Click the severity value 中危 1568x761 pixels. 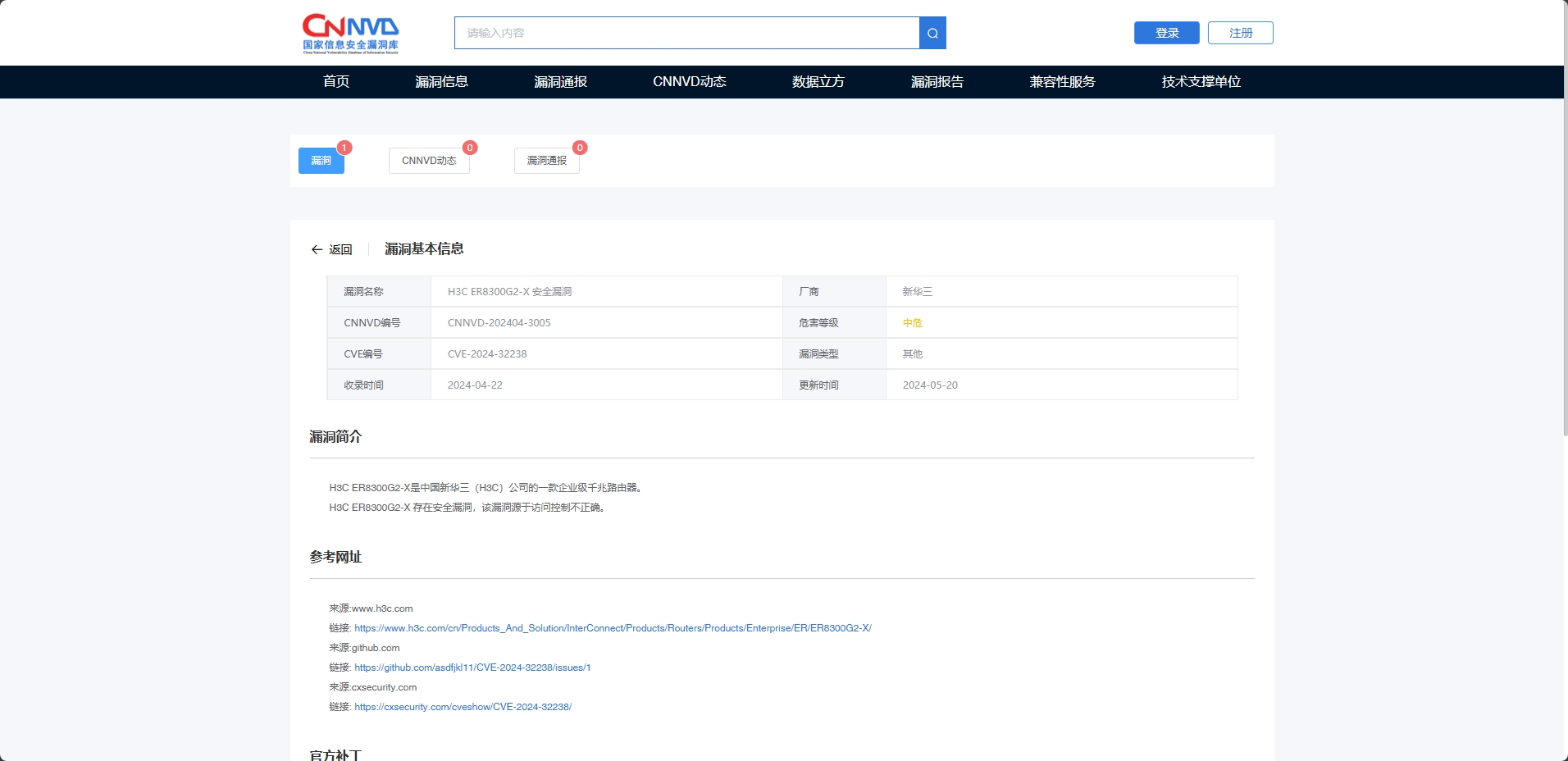pos(913,323)
